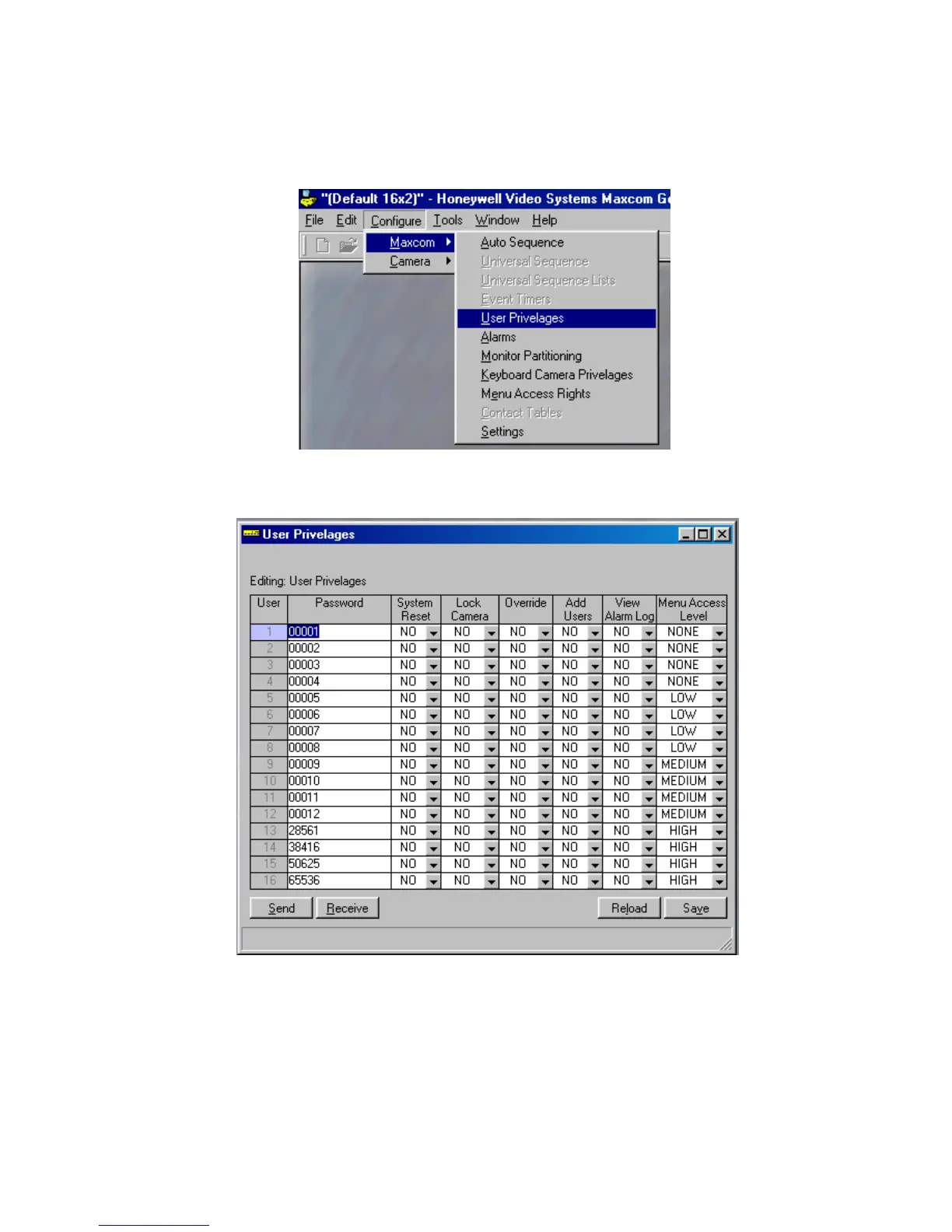Select row header for user 15
The image size is (952, 1232).
point(269,864)
